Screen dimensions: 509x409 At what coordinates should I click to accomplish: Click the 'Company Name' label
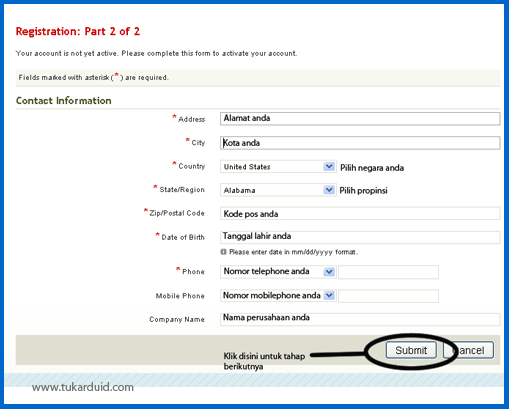coord(177,319)
